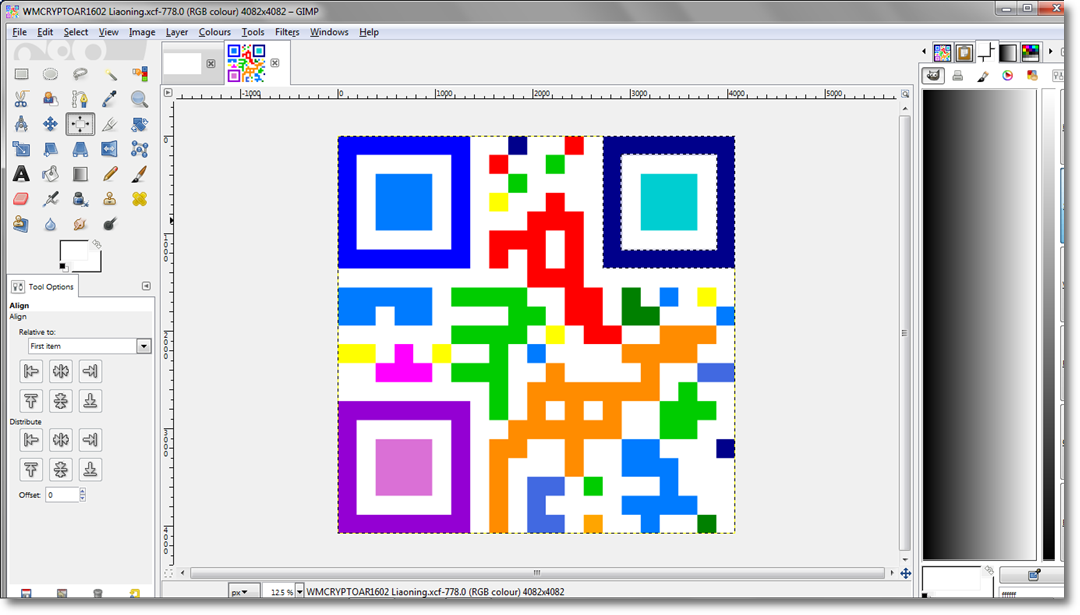Viewport: 1080px width, 615px height.
Task: Switch colour selector to colour Wheel mode
Action: pyautogui.click(x=1008, y=76)
